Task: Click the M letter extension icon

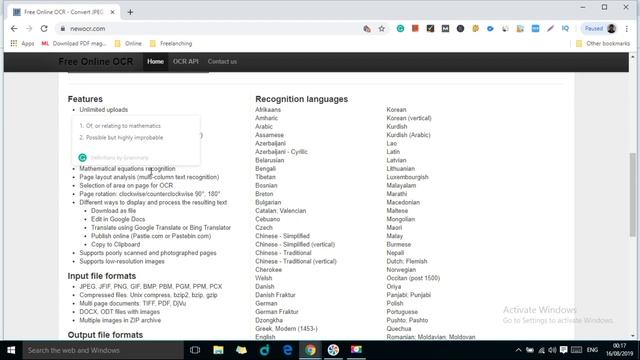Action: pos(445,29)
